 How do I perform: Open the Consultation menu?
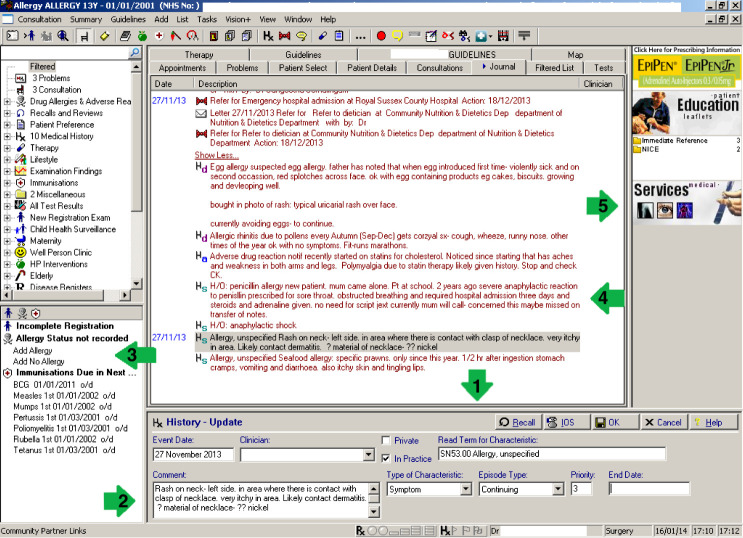coord(39,19)
